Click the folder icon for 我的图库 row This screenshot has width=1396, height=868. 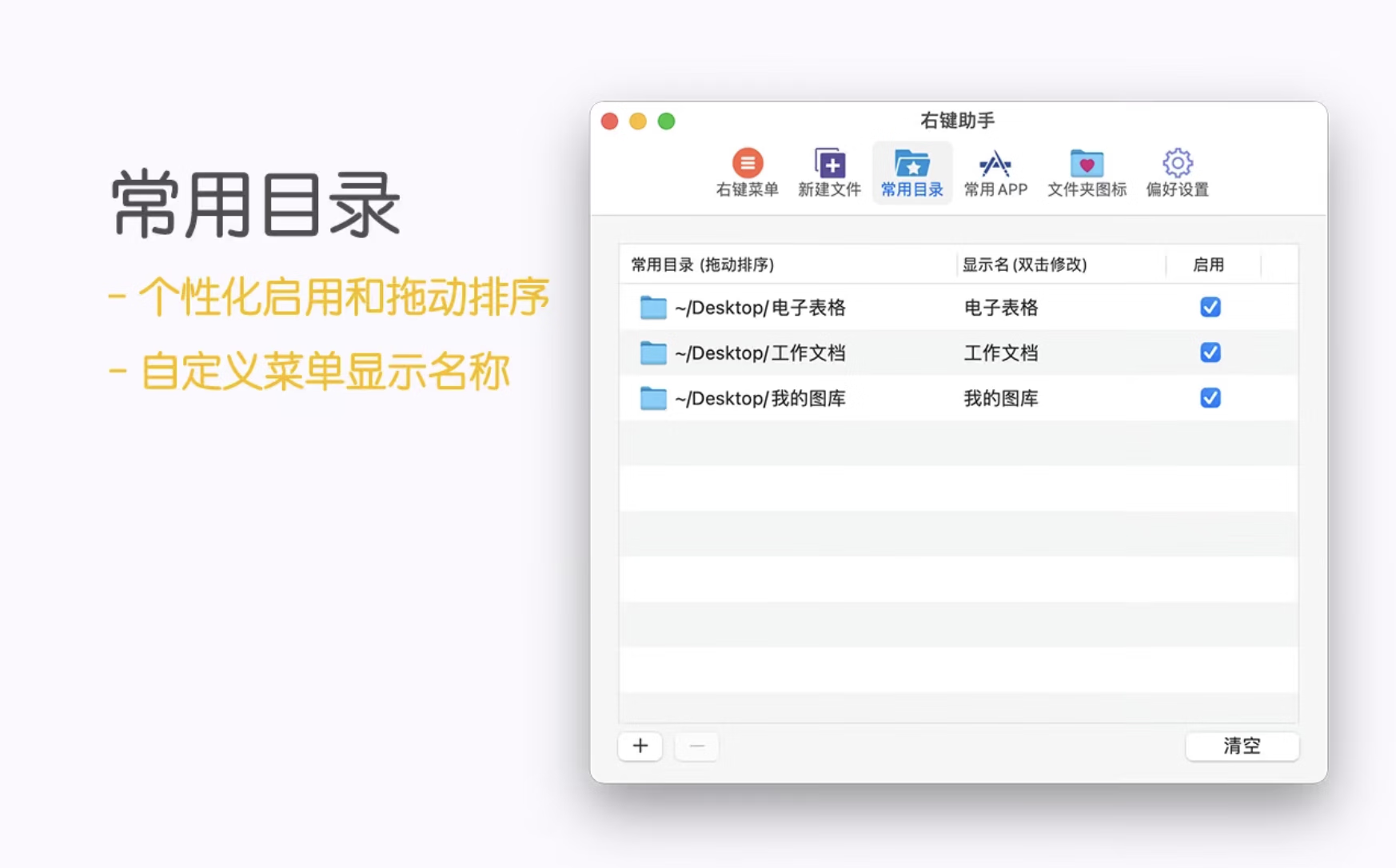tap(653, 398)
